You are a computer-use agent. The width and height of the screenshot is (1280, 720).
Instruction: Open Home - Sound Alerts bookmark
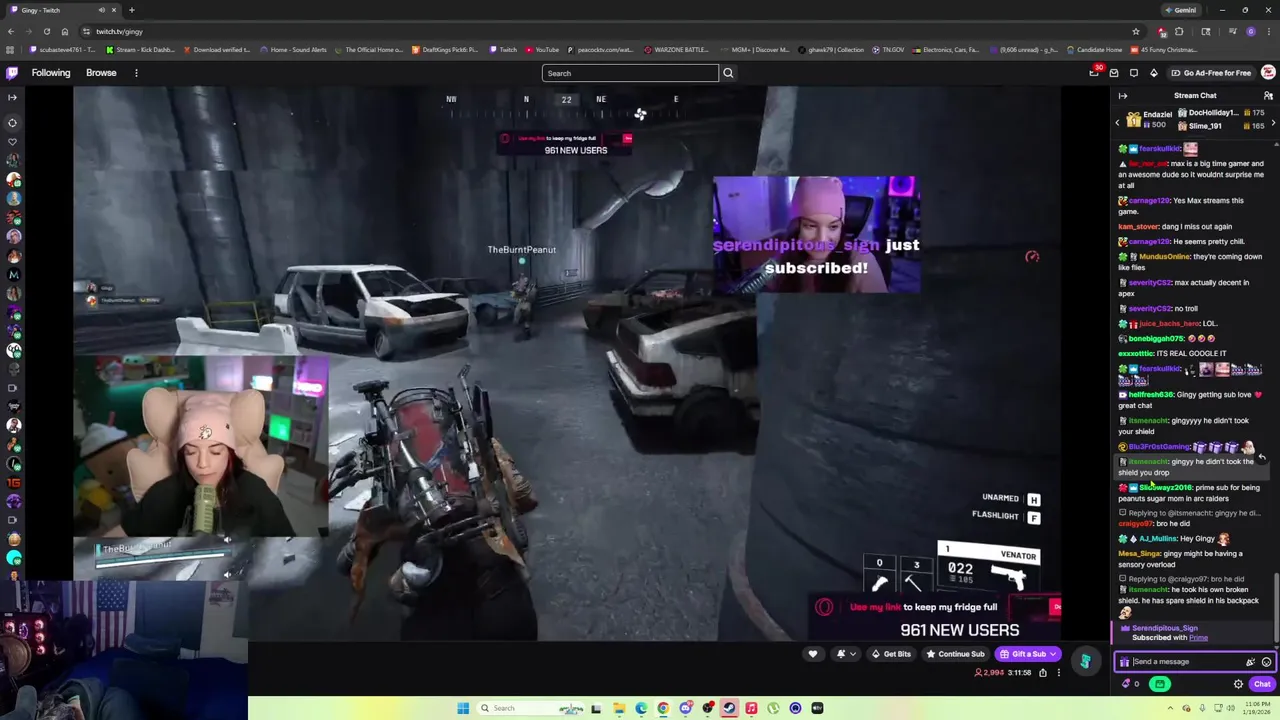click(293, 50)
